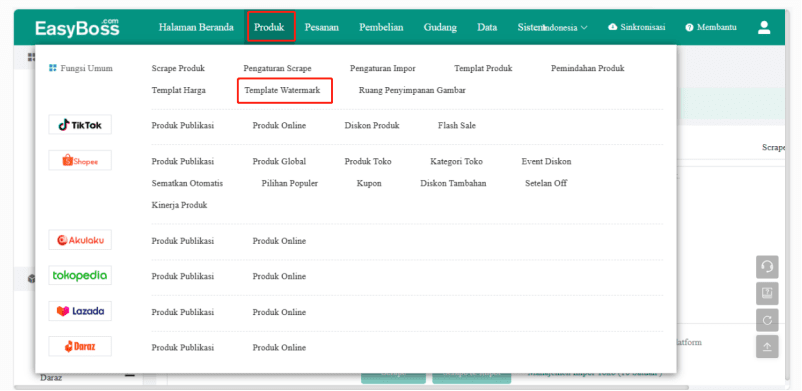The height and width of the screenshot is (391, 802).
Task: Select the Tokopedia platform logo
Action: pyautogui.click(x=80, y=275)
